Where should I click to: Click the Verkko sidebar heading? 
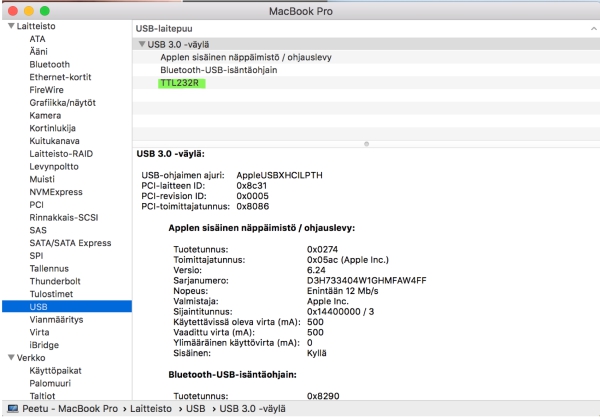tap(31, 358)
